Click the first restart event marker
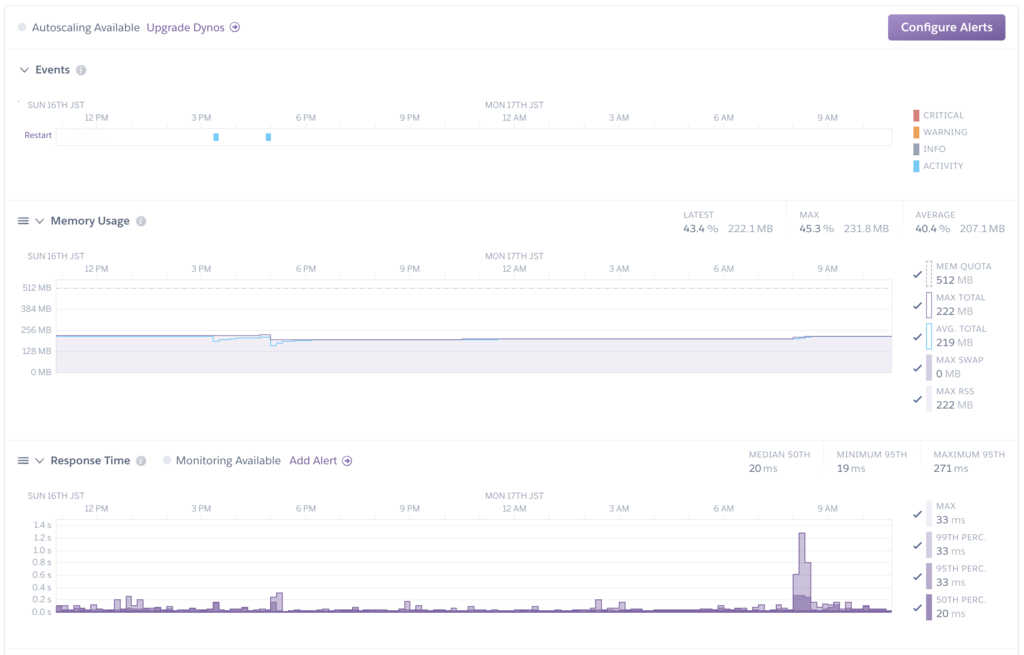The height and width of the screenshot is (655, 1024). coord(216,137)
